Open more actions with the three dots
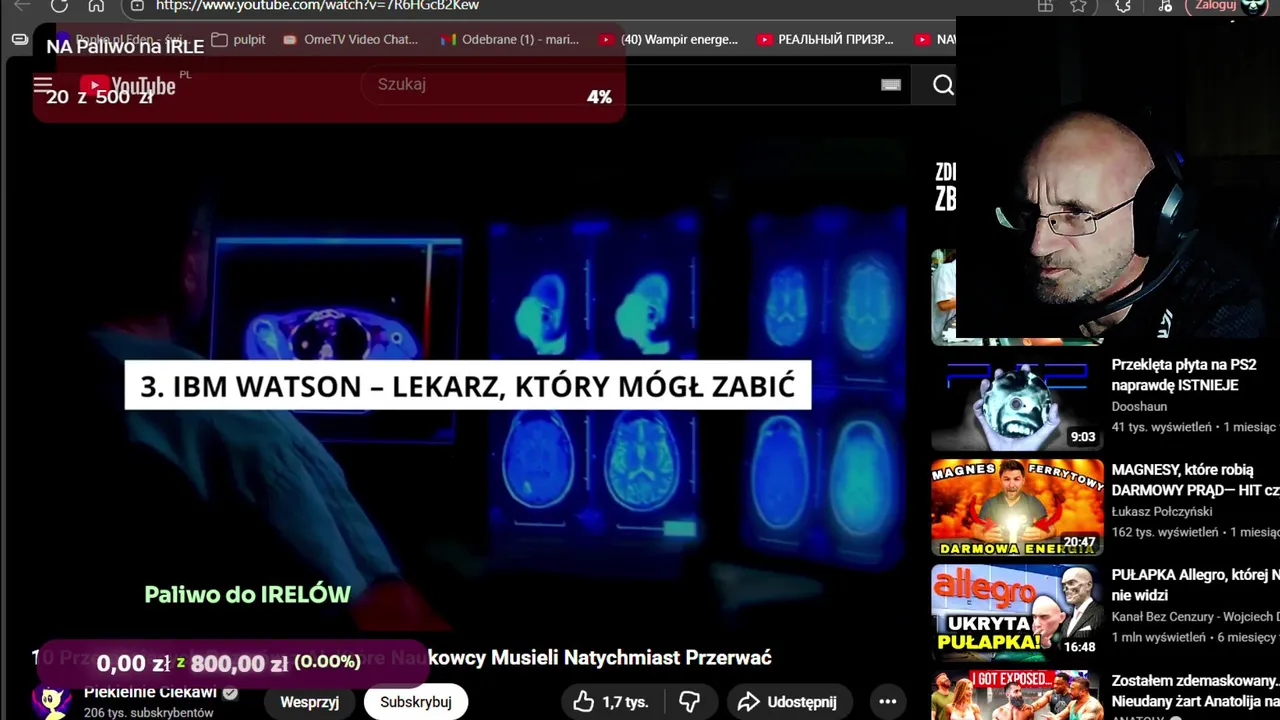Image resolution: width=1280 pixels, height=720 pixels. click(x=887, y=702)
